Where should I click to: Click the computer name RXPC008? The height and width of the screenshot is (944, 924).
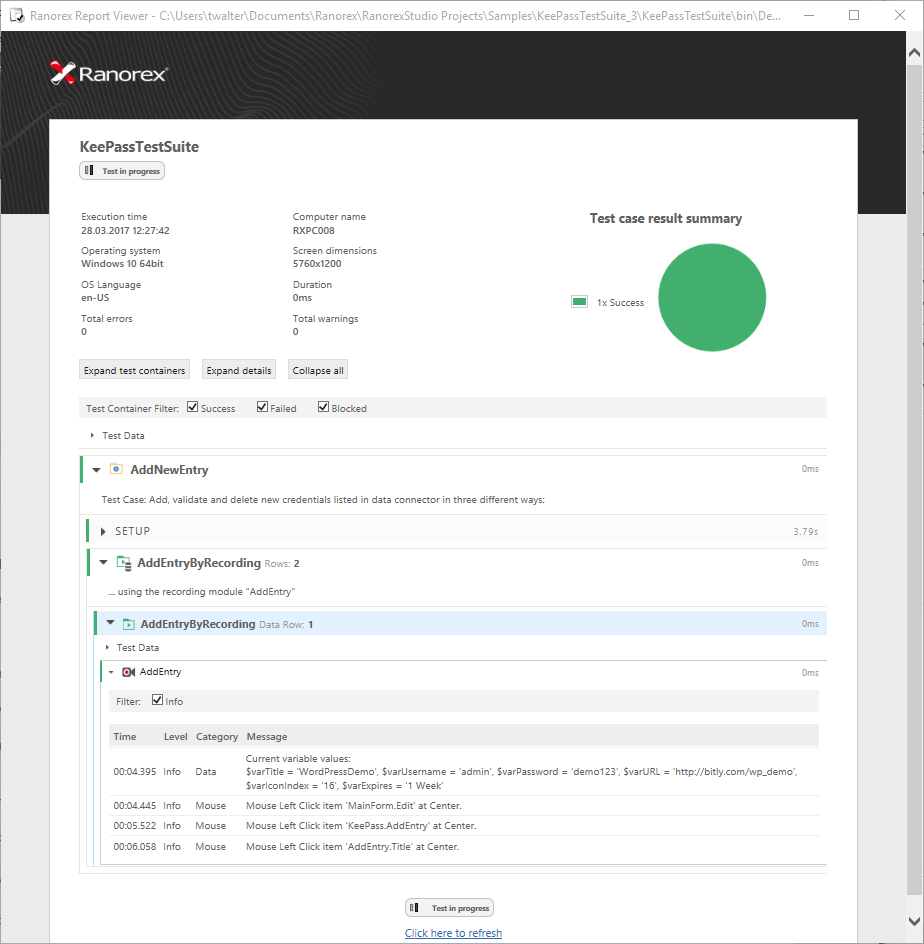pyautogui.click(x=314, y=231)
